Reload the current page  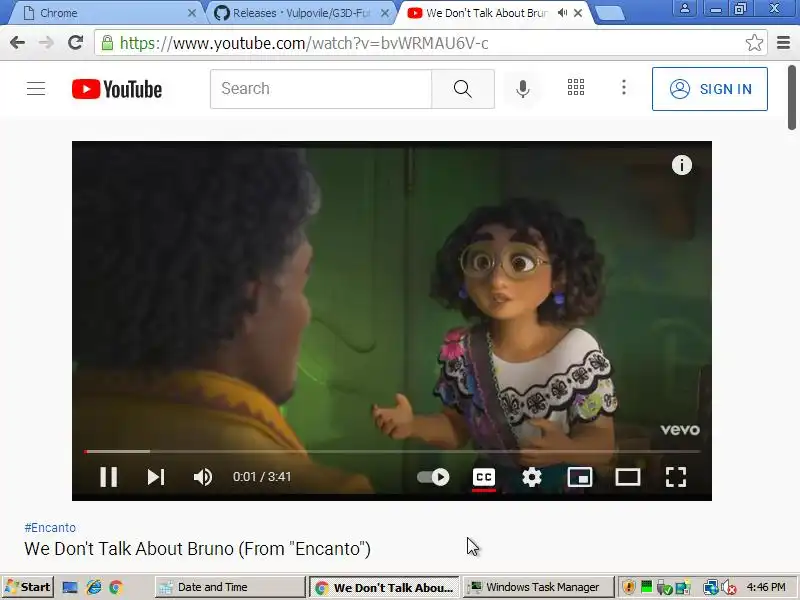click(x=76, y=43)
